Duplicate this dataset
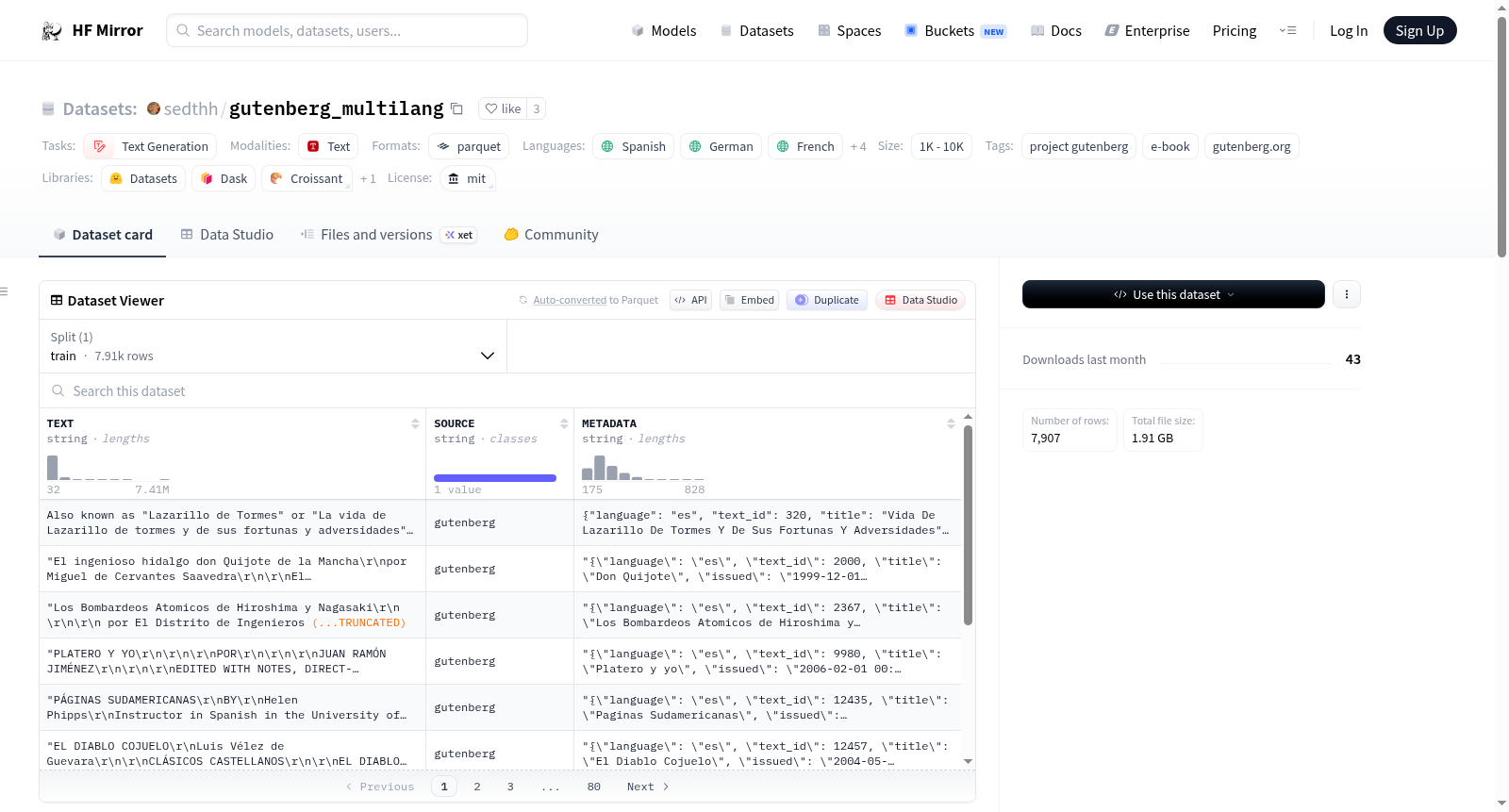The image size is (1509, 812). (x=826, y=300)
